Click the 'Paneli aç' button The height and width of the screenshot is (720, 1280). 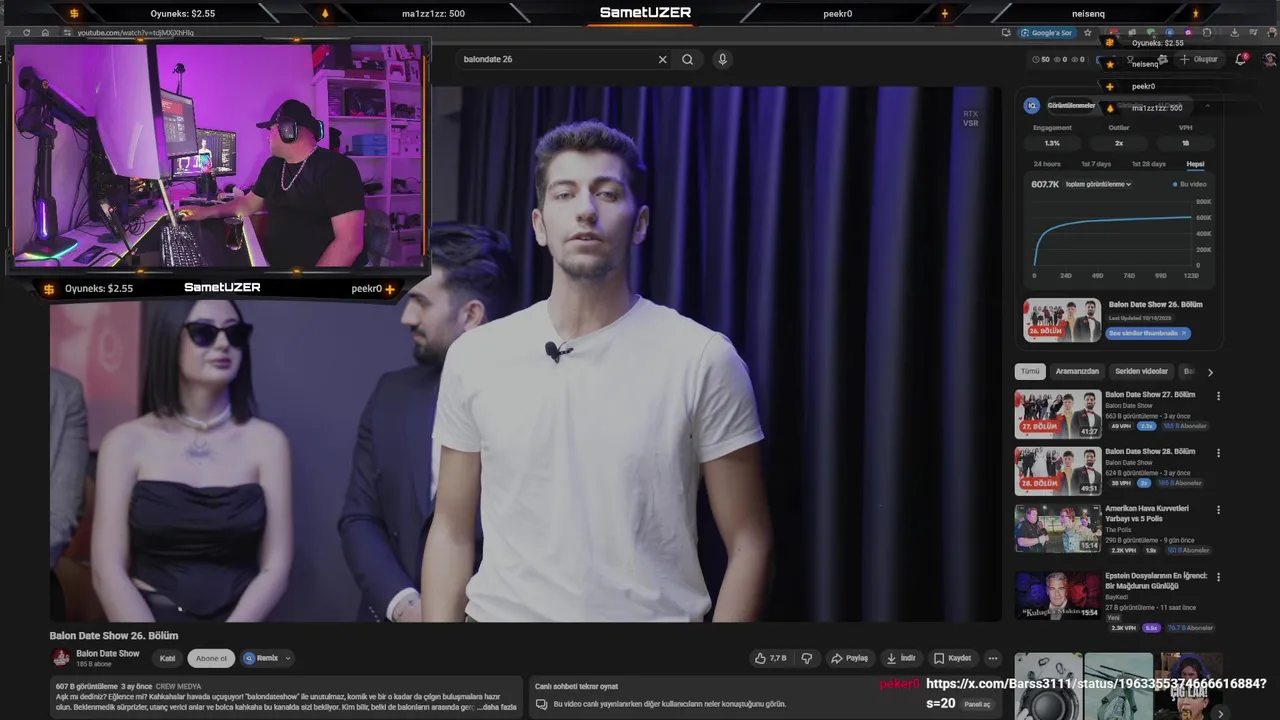(977, 704)
